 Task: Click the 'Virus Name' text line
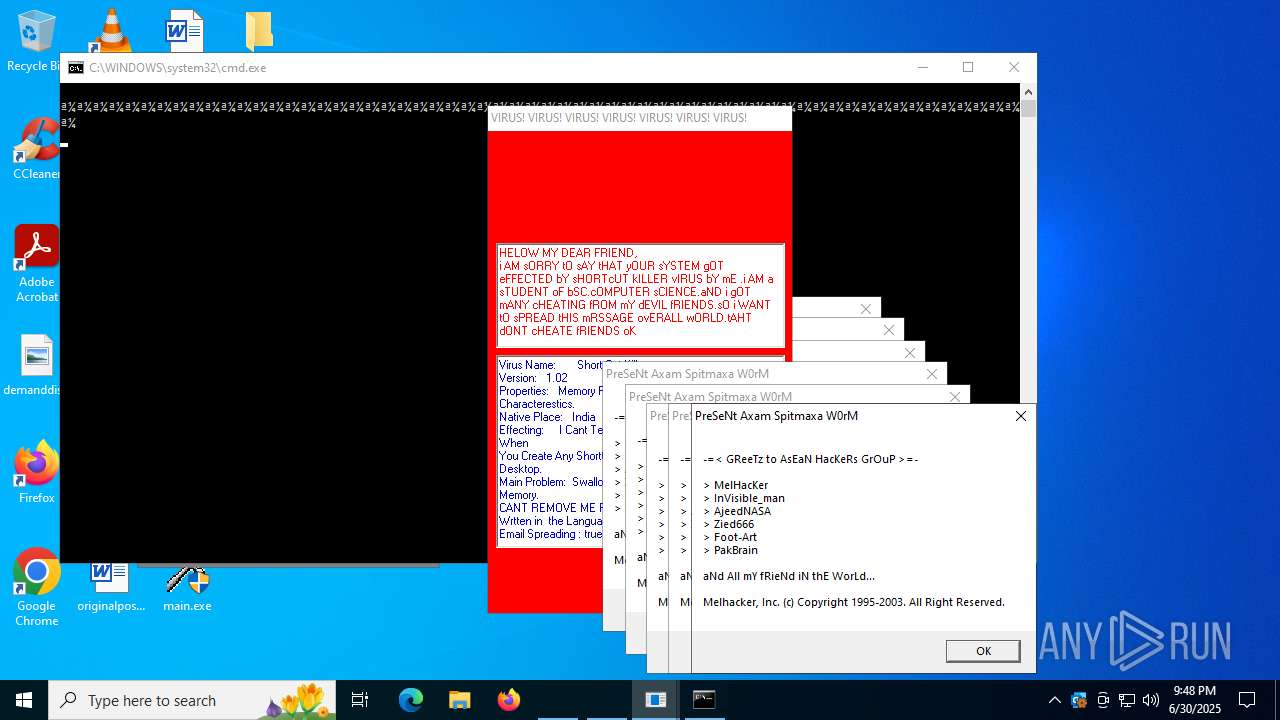(551, 365)
